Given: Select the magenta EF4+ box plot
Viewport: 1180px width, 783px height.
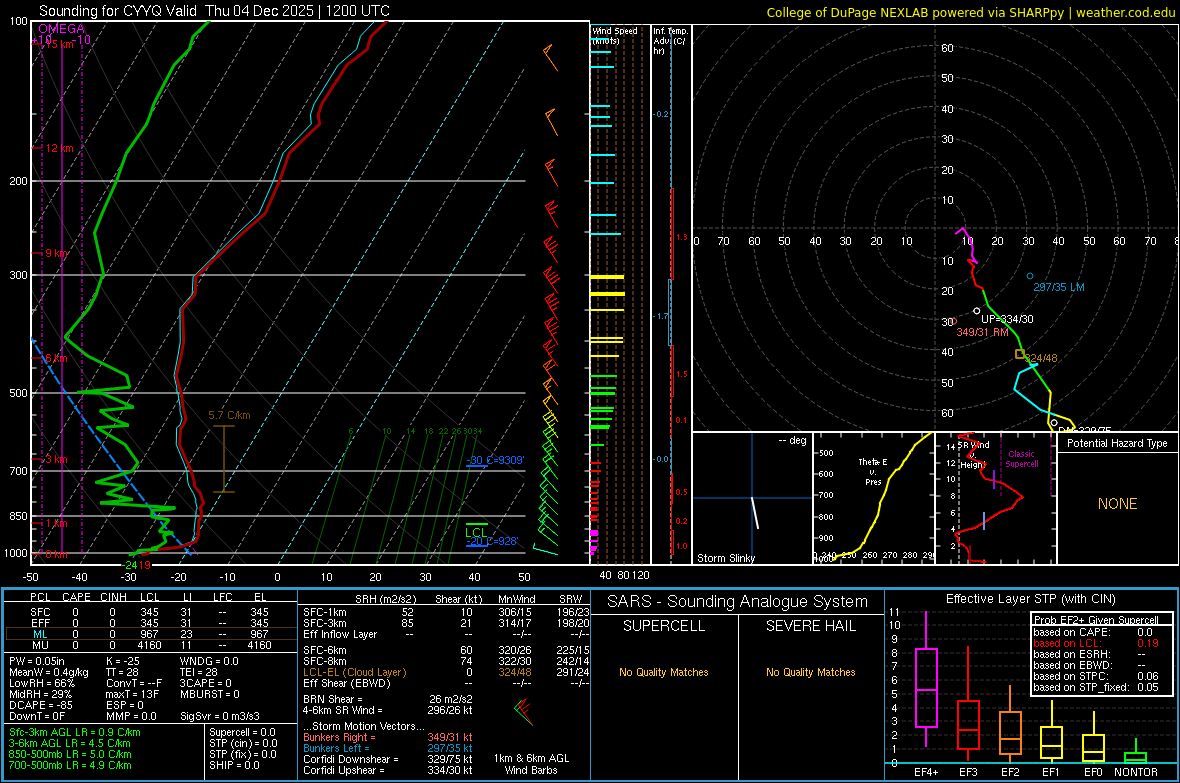Looking at the screenshot, I should pyautogui.click(x=926, y=679).
